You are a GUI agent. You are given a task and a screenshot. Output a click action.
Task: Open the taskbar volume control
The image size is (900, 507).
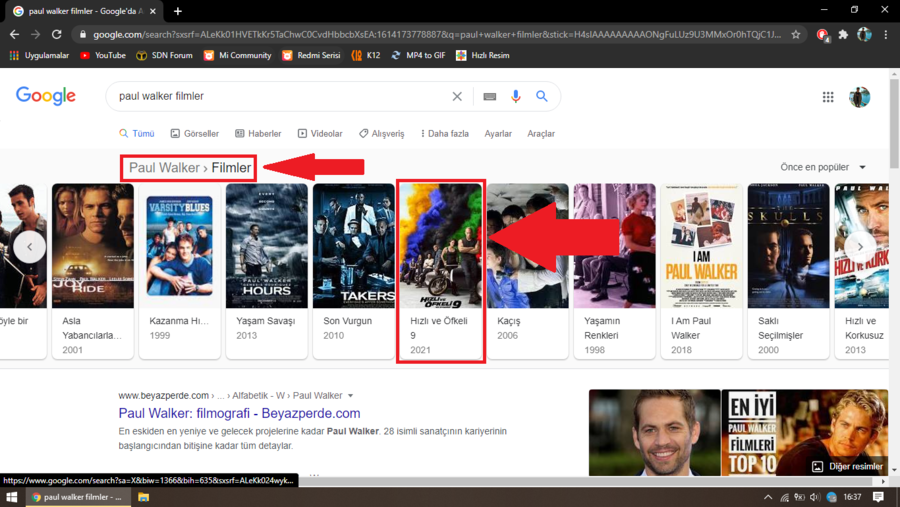click(814, 497)
